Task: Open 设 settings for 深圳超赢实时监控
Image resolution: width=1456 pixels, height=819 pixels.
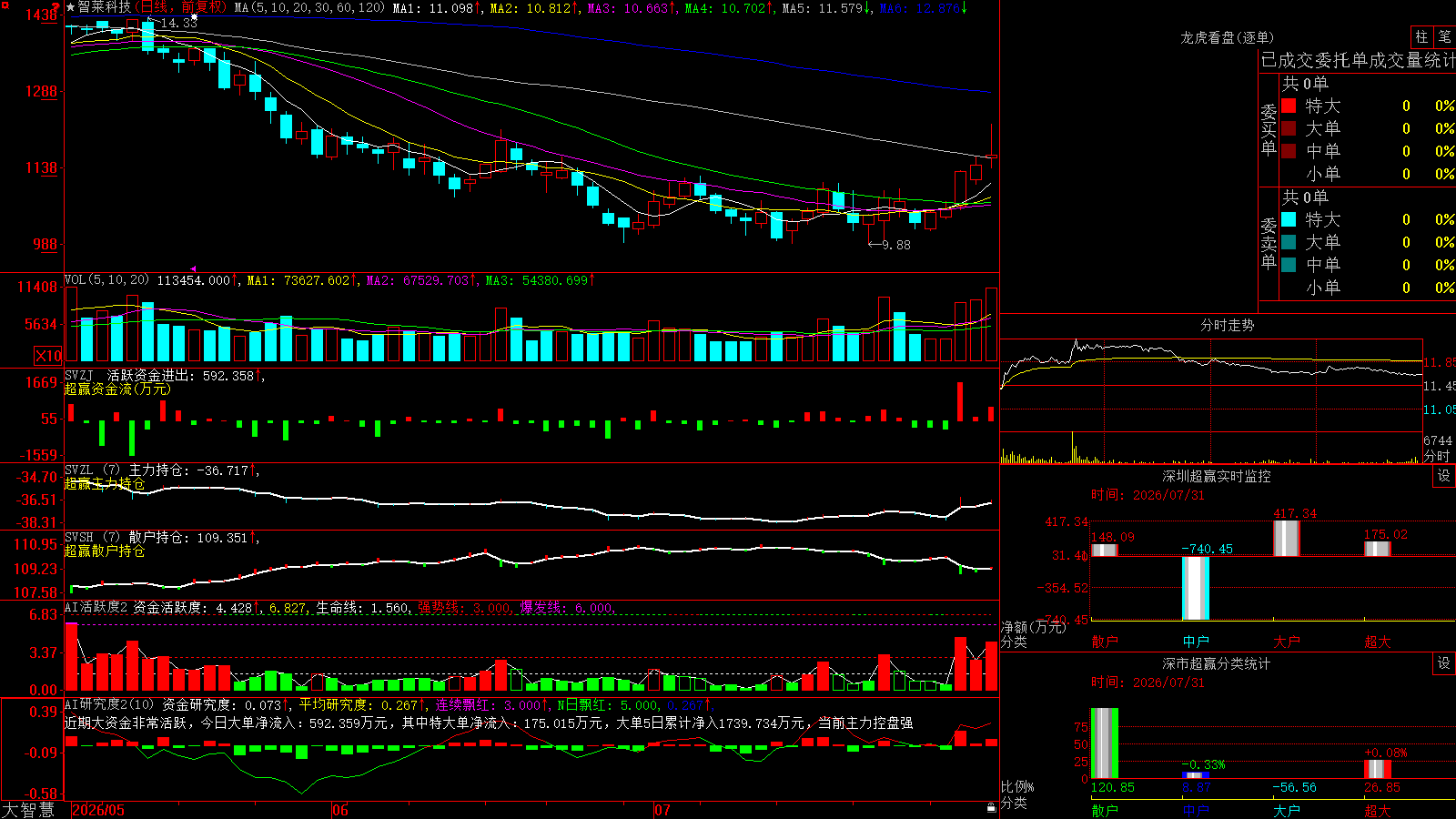Action: (1444, 476)
